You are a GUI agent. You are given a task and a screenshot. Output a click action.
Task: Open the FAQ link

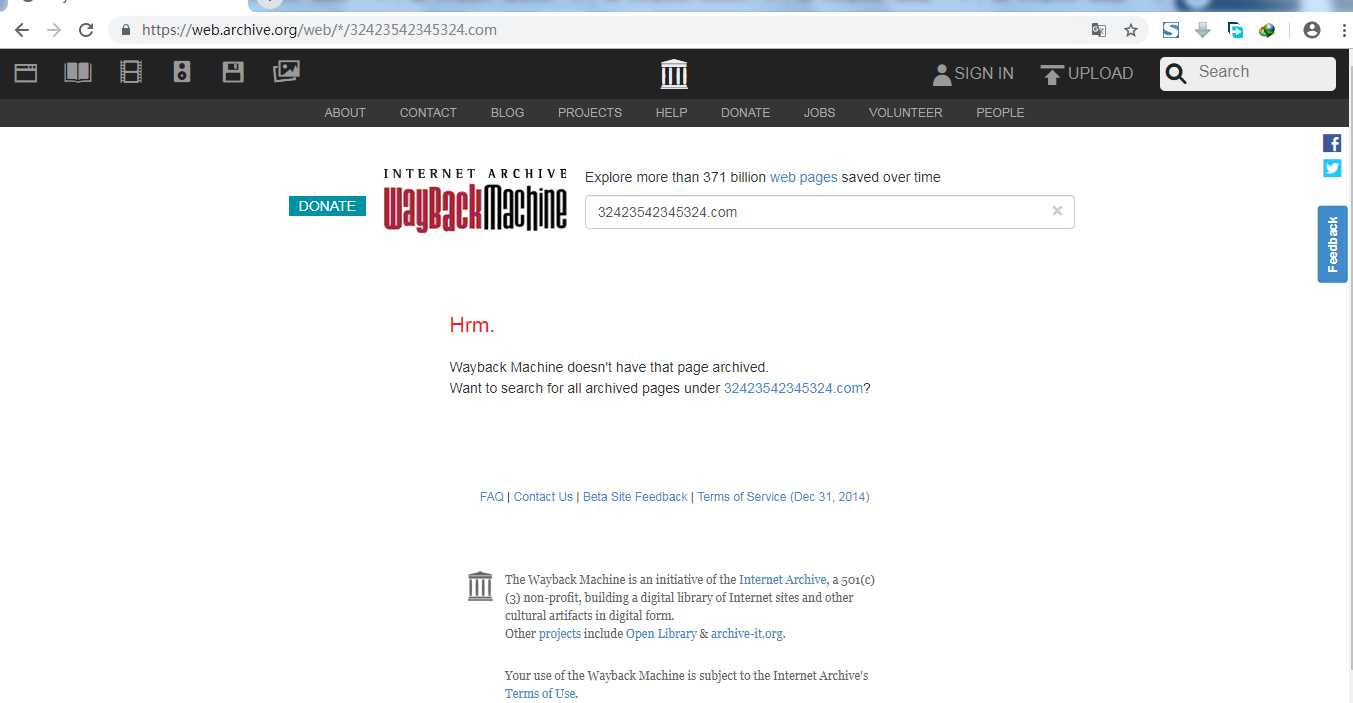[492, 497]
